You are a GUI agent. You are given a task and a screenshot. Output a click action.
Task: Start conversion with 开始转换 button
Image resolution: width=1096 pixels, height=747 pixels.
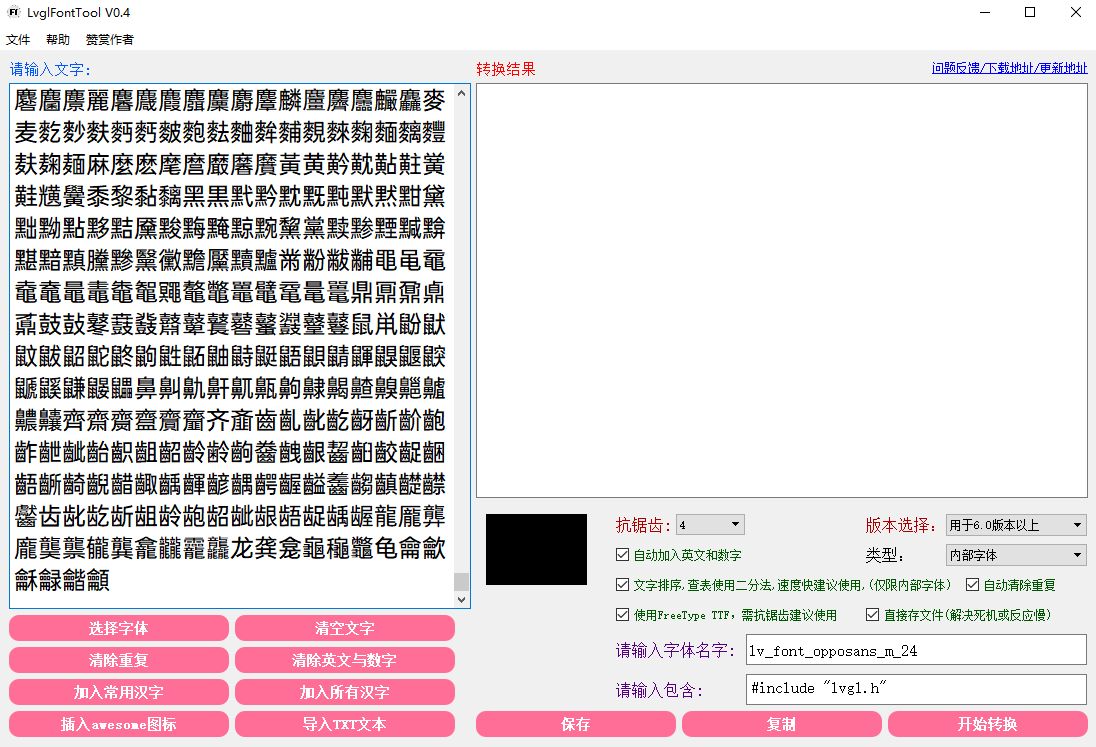tap(987, 724)
